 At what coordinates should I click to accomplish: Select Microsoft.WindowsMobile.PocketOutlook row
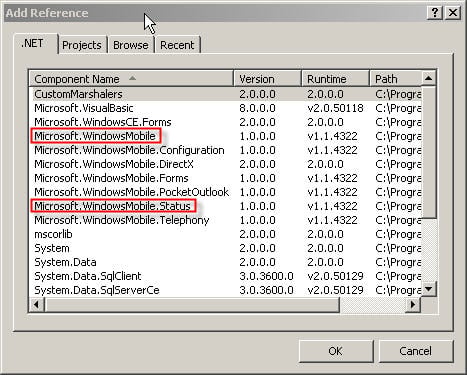coord(226,192)
